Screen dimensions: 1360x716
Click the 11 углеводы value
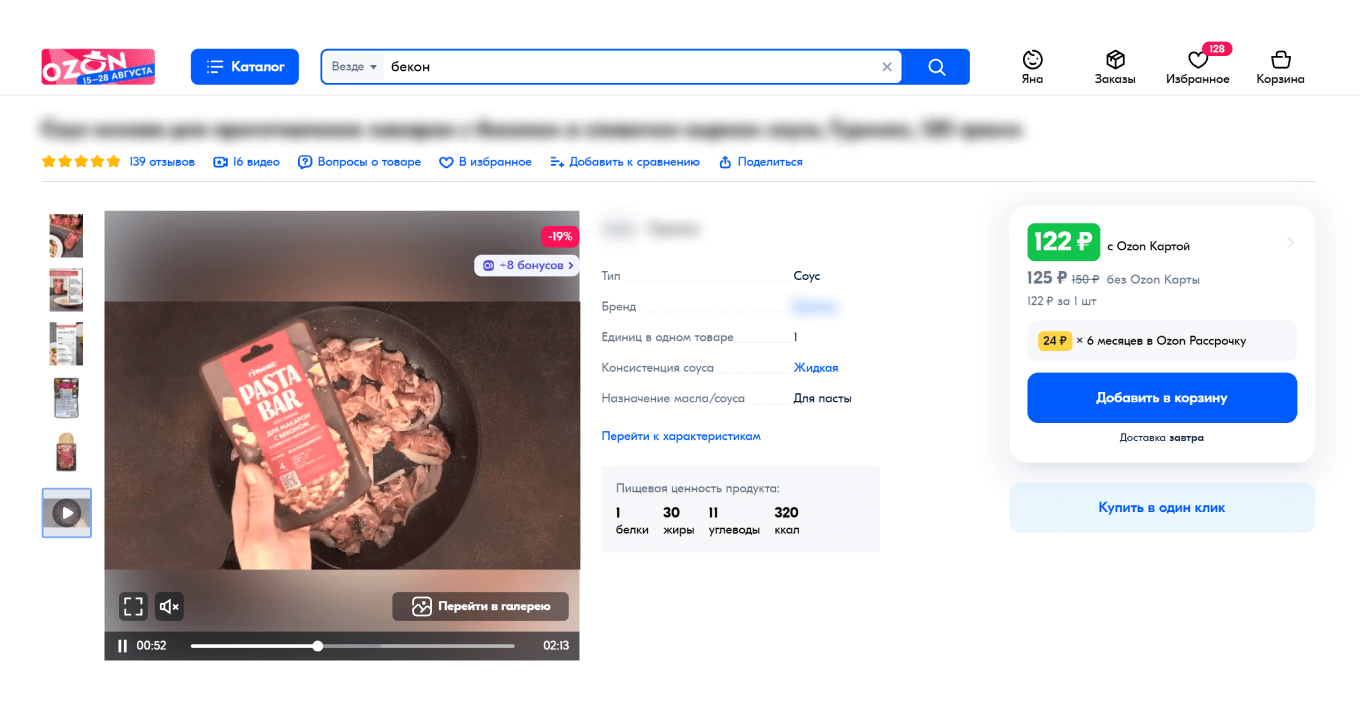pyautogui.click(x=734, y=521)
